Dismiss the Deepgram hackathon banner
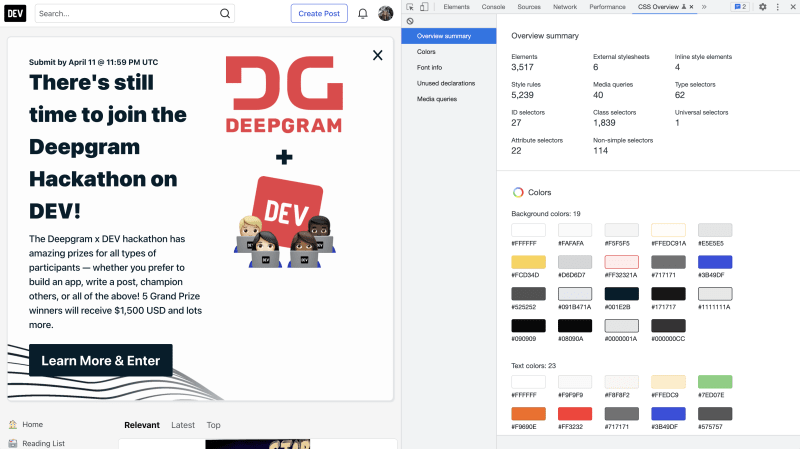The width and height of the screenshot is (800, 449). [x=378, y=55]
